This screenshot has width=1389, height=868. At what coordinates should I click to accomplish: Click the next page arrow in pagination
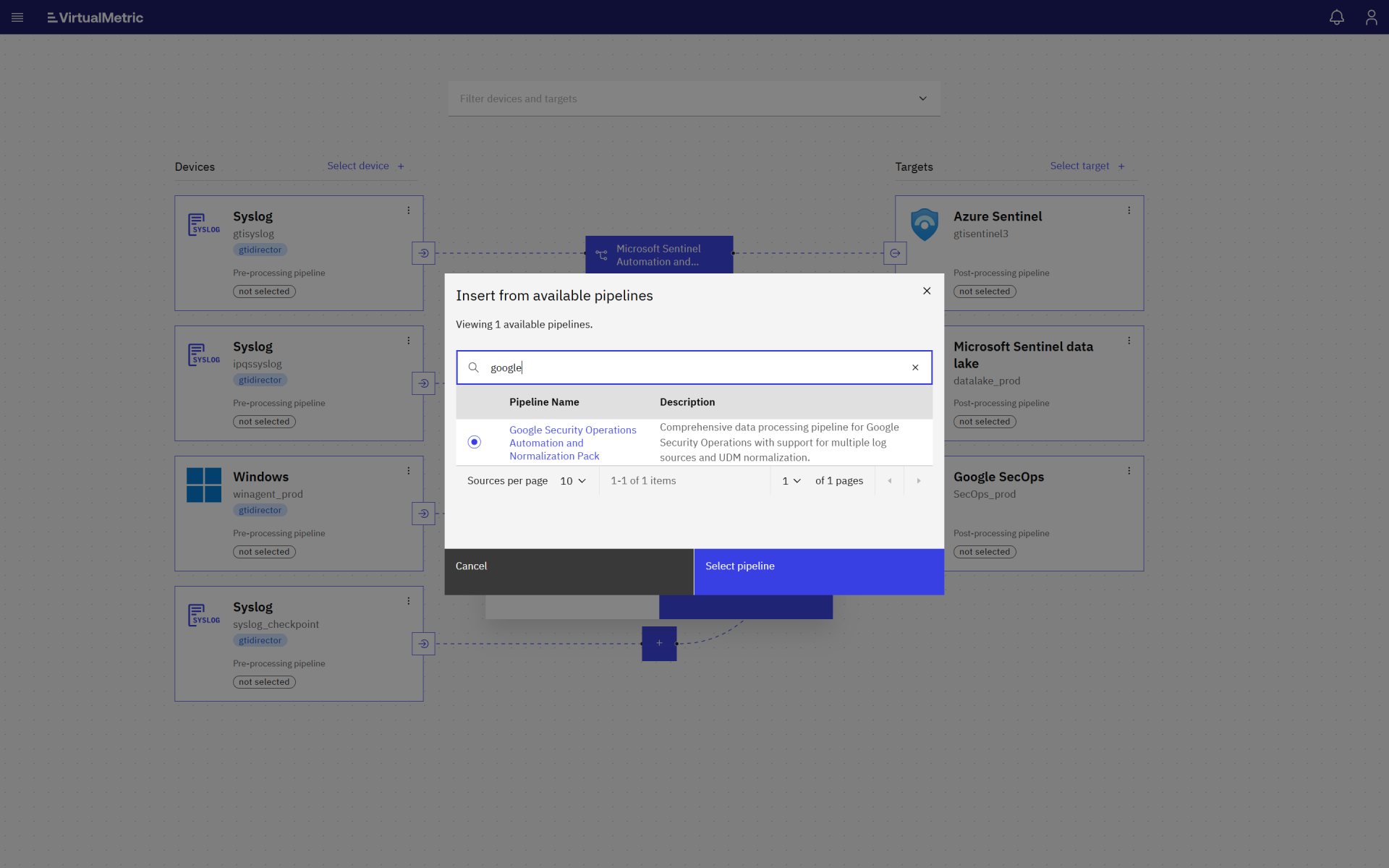click(918, 480)
